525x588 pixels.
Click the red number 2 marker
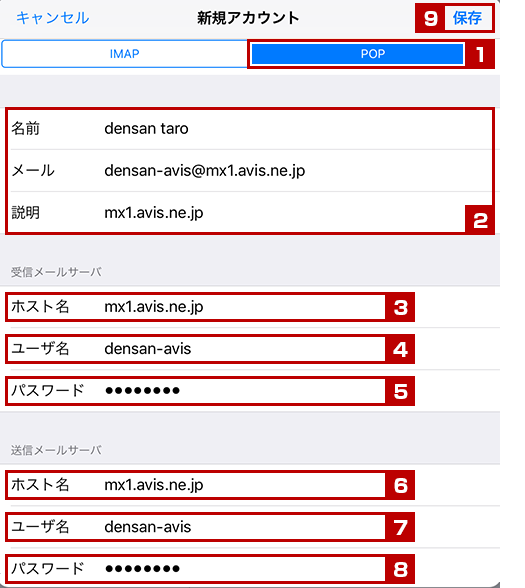480,220
